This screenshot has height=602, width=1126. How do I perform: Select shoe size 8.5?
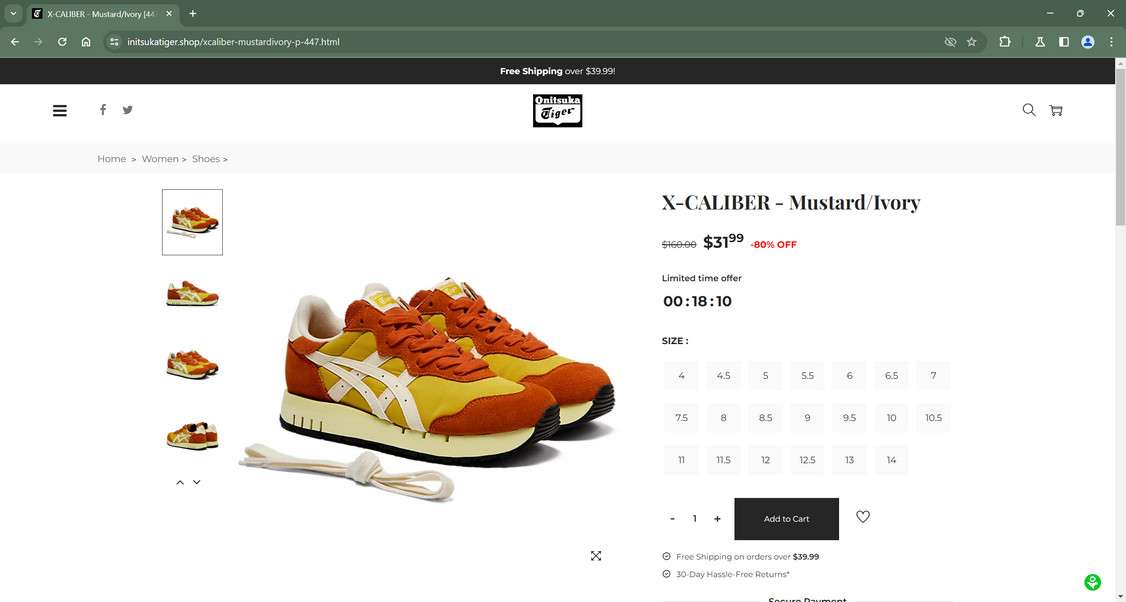[766, 417]
